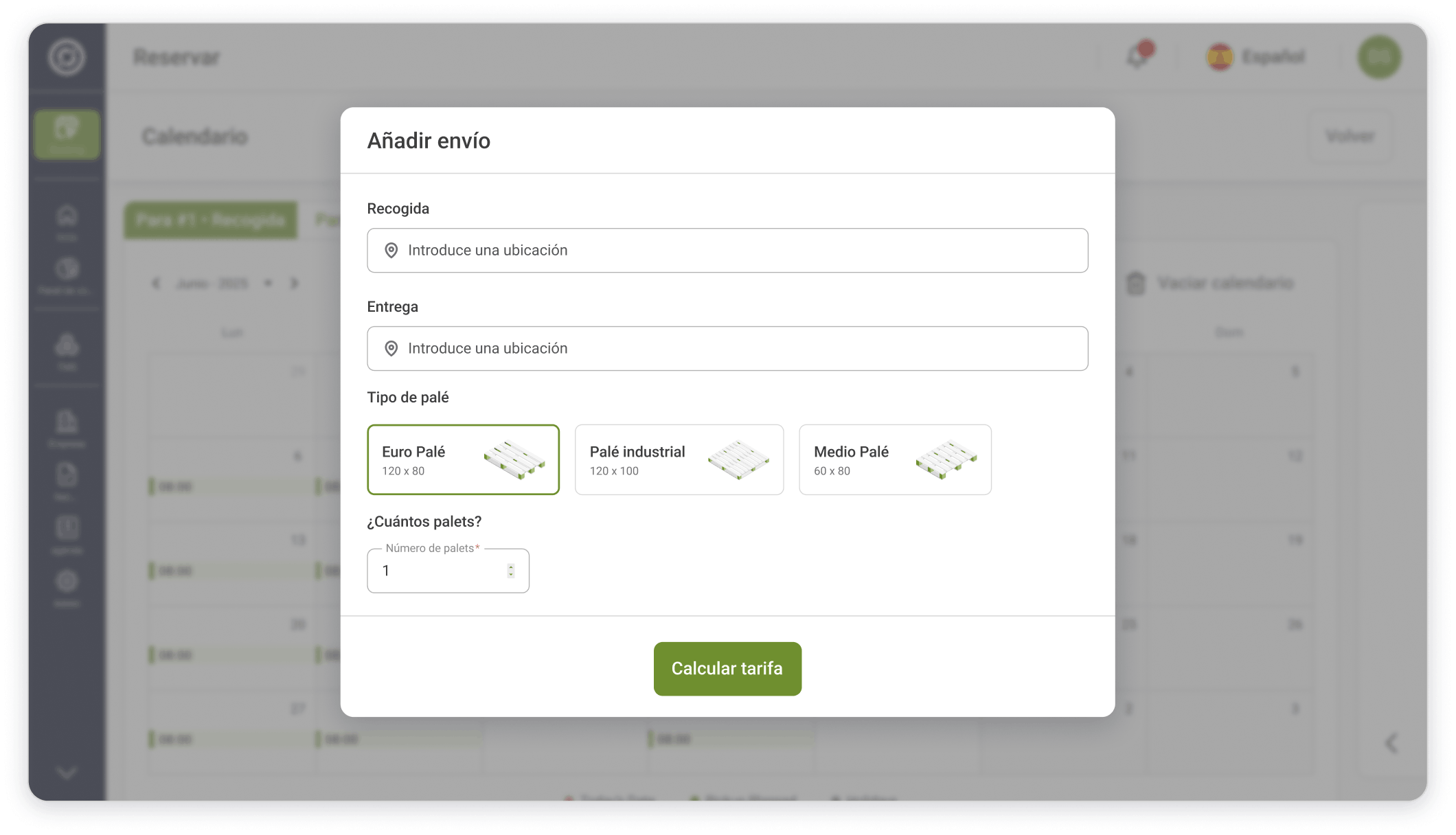The height and width of the screenshot is (835, 1456).
Task: Click the pin icon in Recogida field
Action: pyautogui.click(x=391, y=251)
